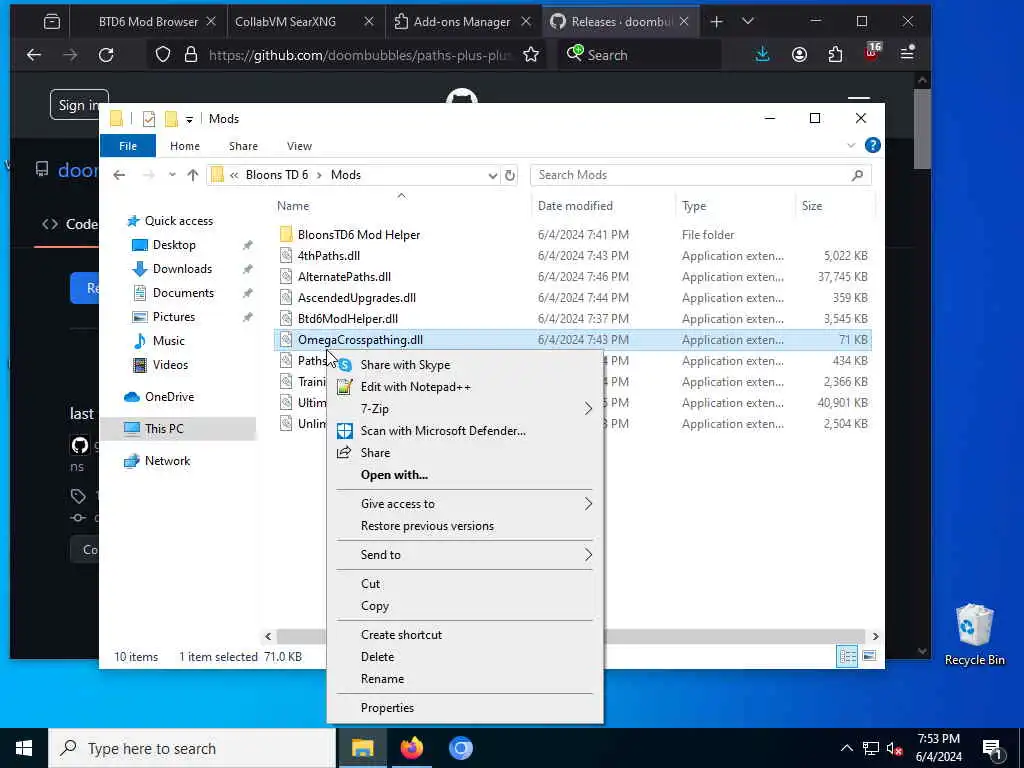Choose Open with... from context menu

click(x=464, y=475)
